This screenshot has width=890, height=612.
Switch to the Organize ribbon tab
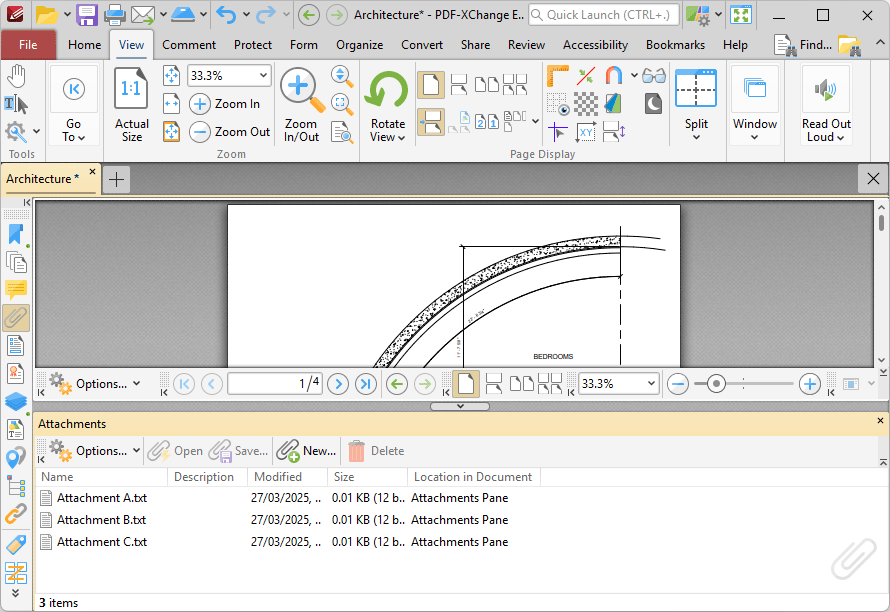pyautogui.click(x=359, y=45)
